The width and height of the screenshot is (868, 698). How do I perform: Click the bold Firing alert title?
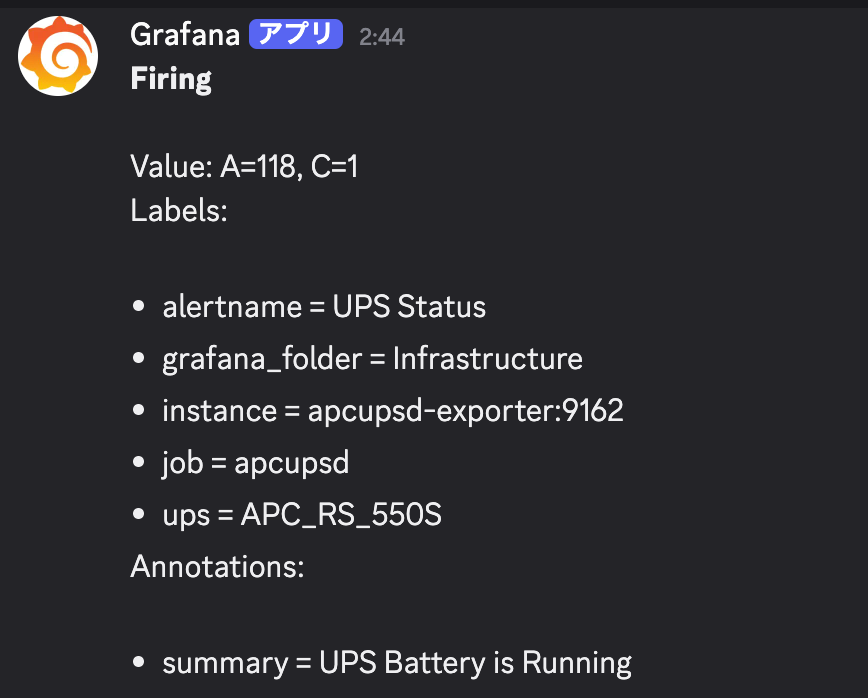(x=171, y=79)
